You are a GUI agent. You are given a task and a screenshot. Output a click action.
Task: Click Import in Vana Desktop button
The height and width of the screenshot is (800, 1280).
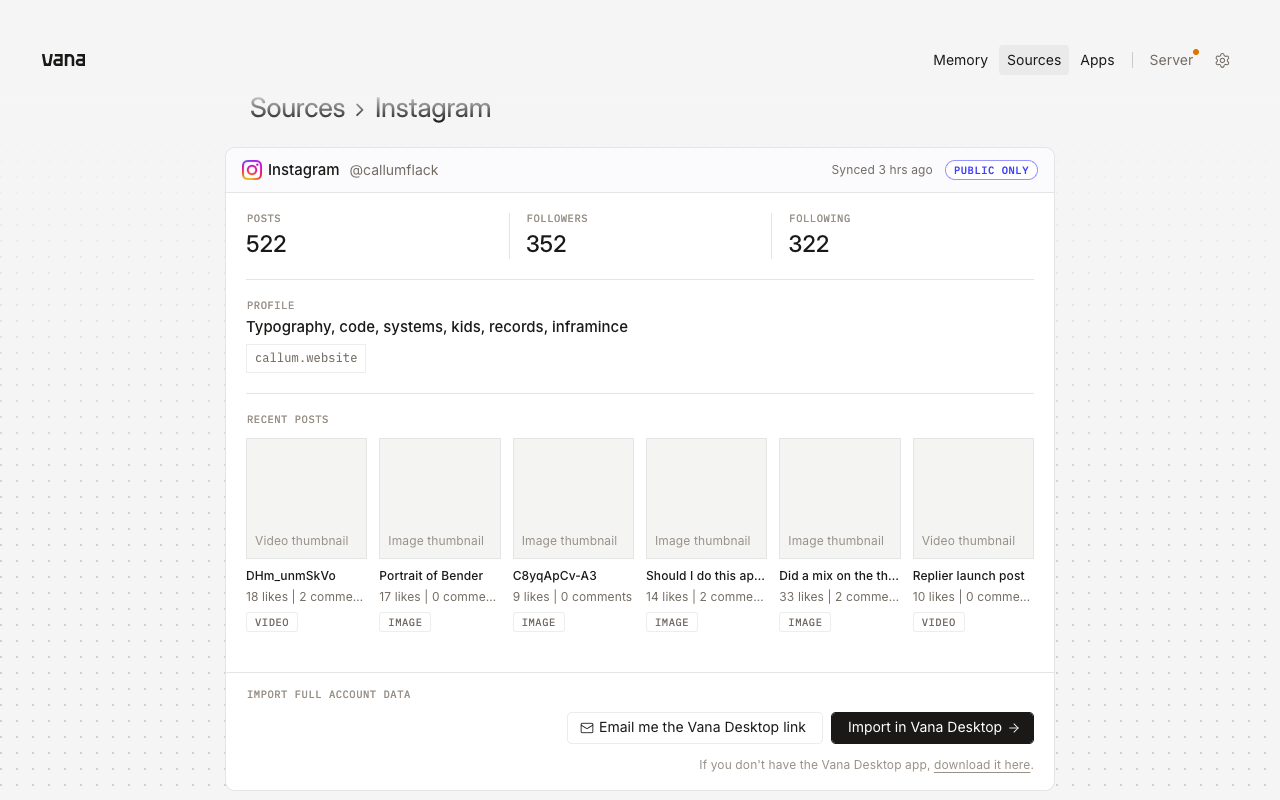pos(932,728)
